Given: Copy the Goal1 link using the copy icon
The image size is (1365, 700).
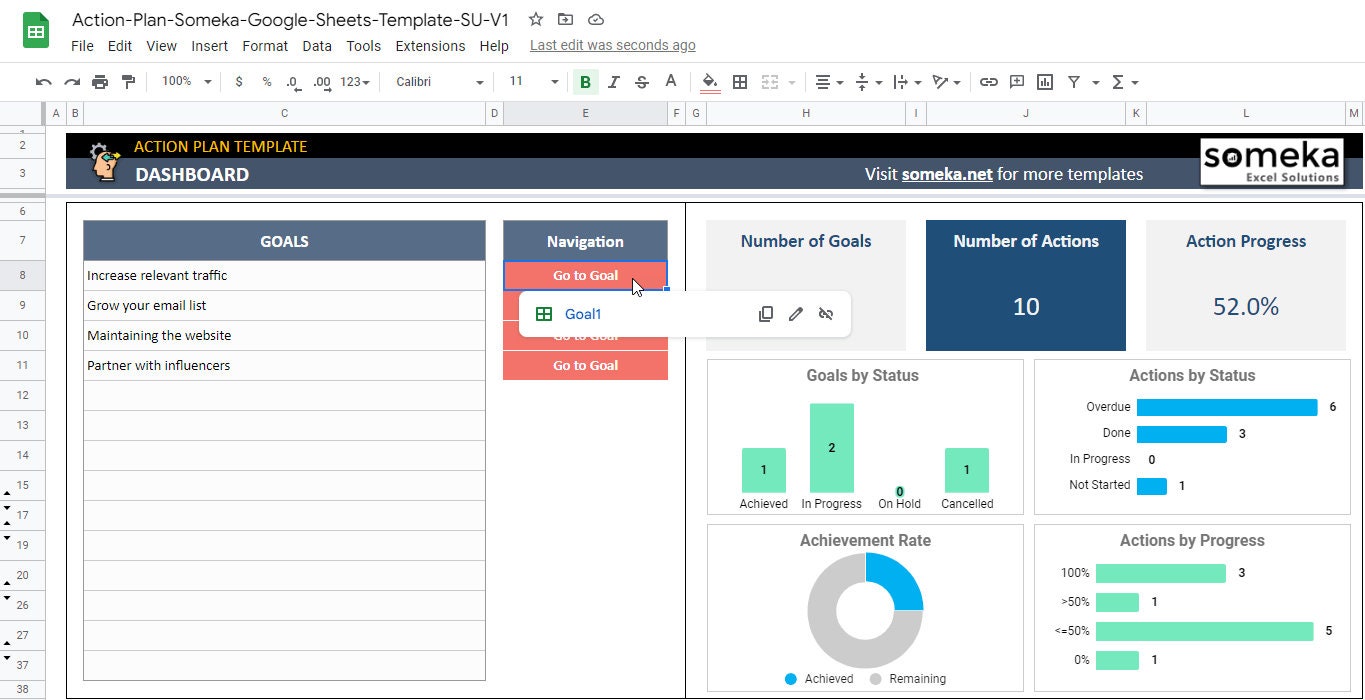Looking at the screenshot, I should [765, 313].
